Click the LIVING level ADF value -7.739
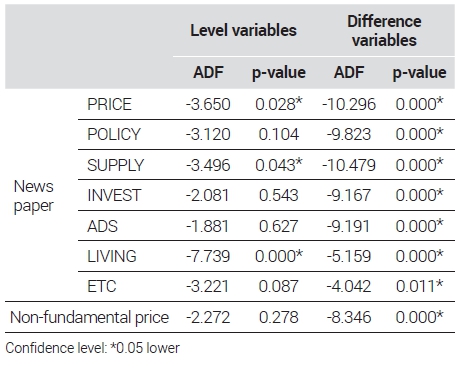The image size is (463, 378). 208,256
